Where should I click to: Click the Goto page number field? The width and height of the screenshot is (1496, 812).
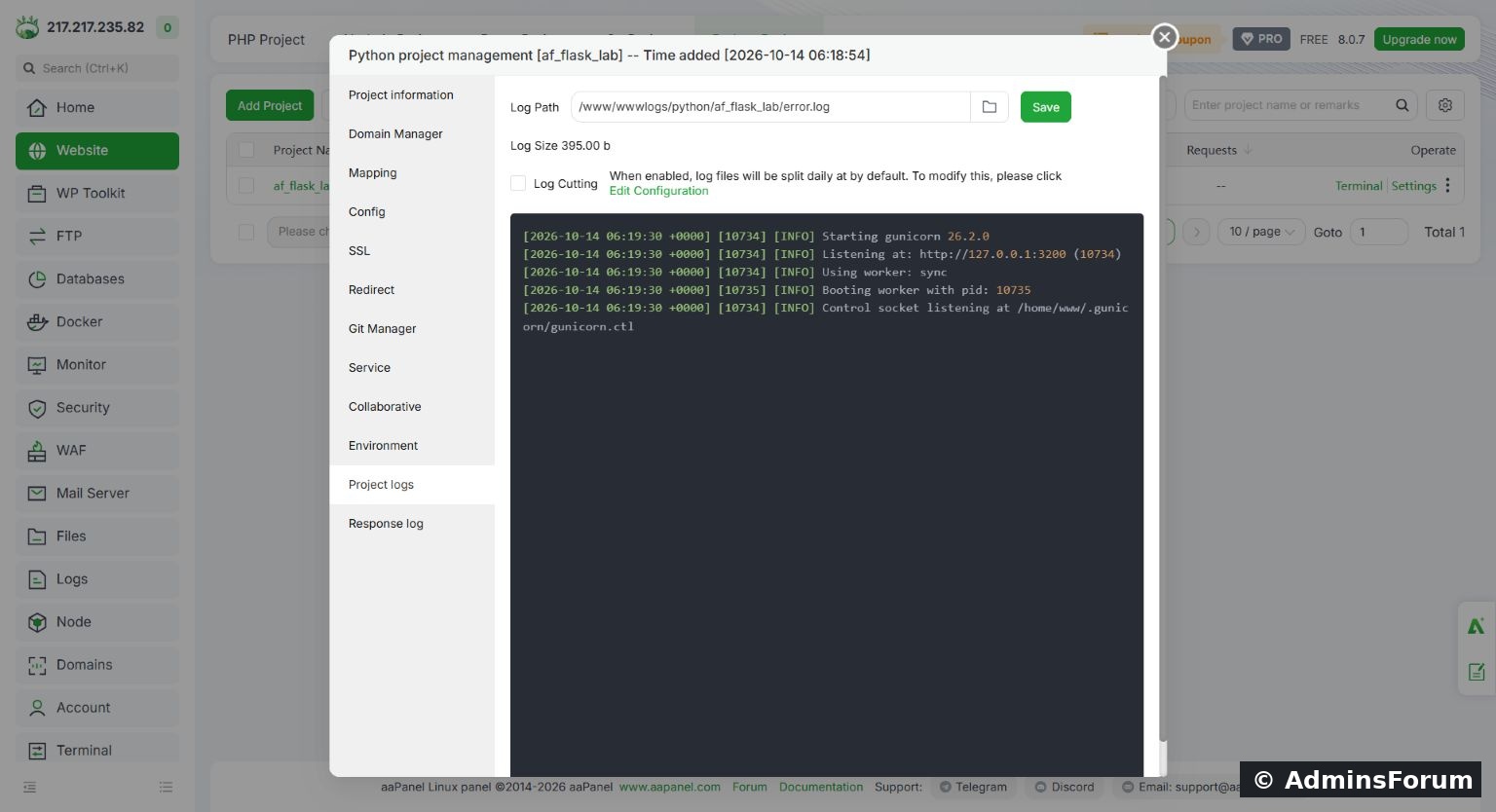pyautogui.click(x=1378, y=232)
